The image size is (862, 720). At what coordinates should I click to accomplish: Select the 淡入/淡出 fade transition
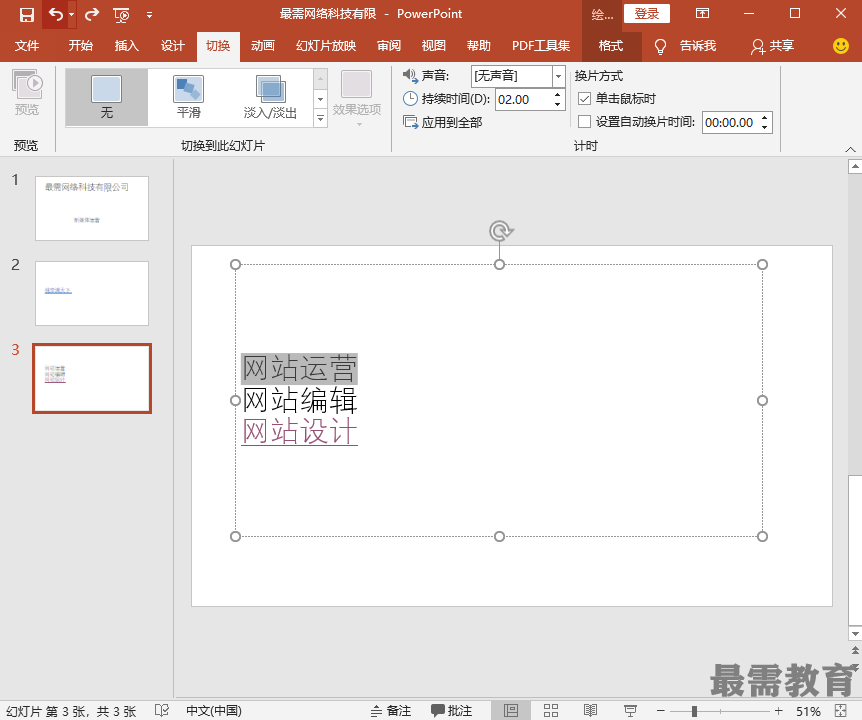(x=270, y=98)
